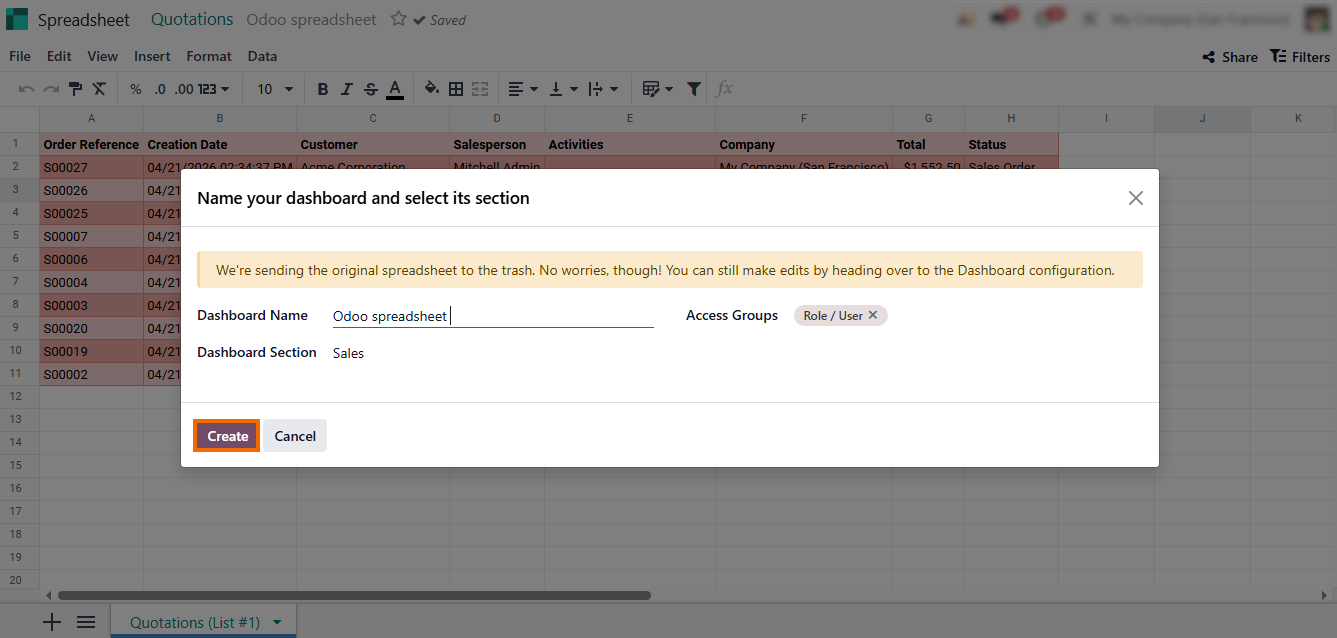Click the paint format icon
This screenshot has width=1337, height=638.
click(75, 89)
